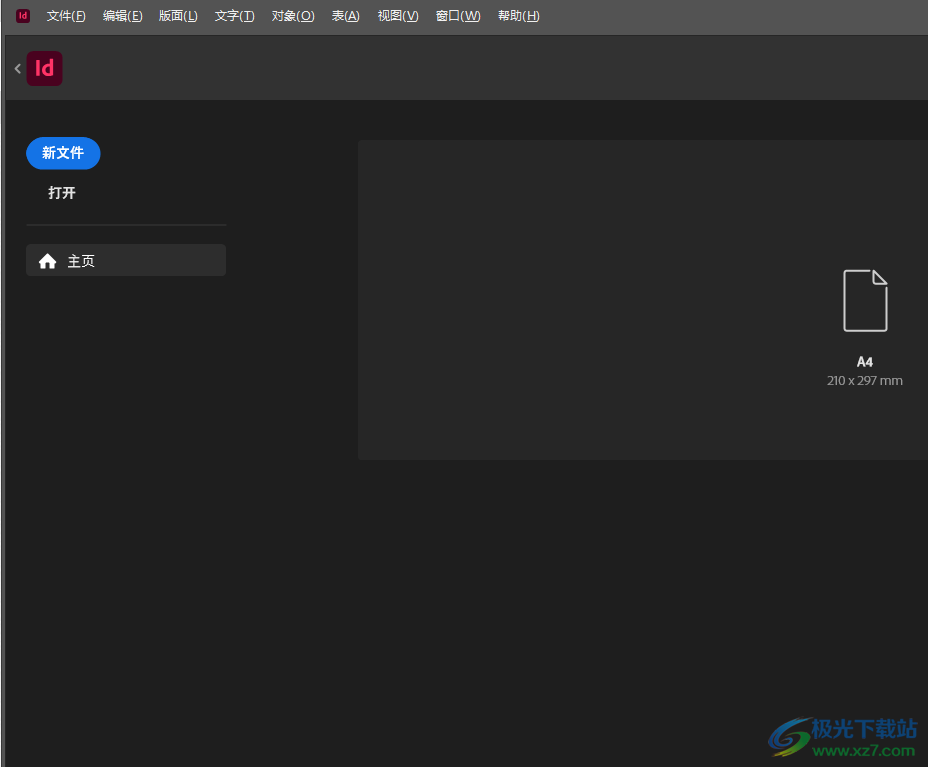Open the 帮助(H) menu
Screen dimensions: 928x767
[518, 16]
